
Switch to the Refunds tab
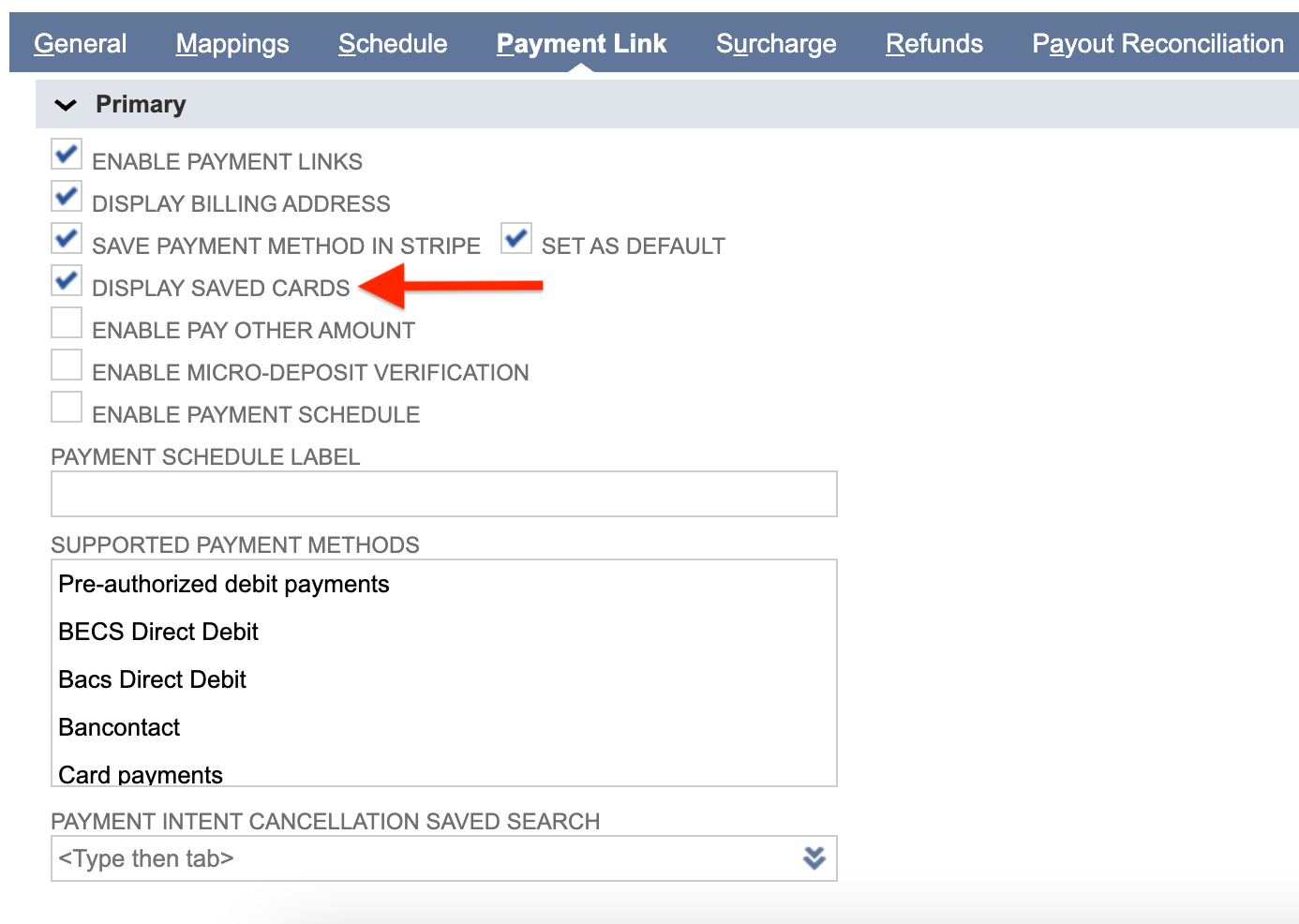[x=934, y=44]
